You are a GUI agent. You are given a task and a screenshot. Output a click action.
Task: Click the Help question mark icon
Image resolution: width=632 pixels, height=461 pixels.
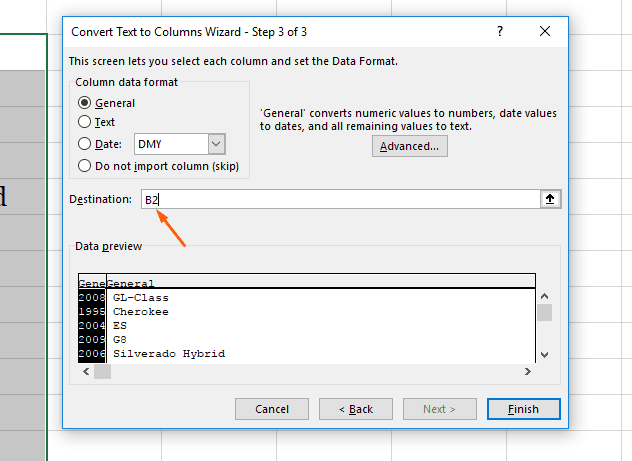point(500,31)
